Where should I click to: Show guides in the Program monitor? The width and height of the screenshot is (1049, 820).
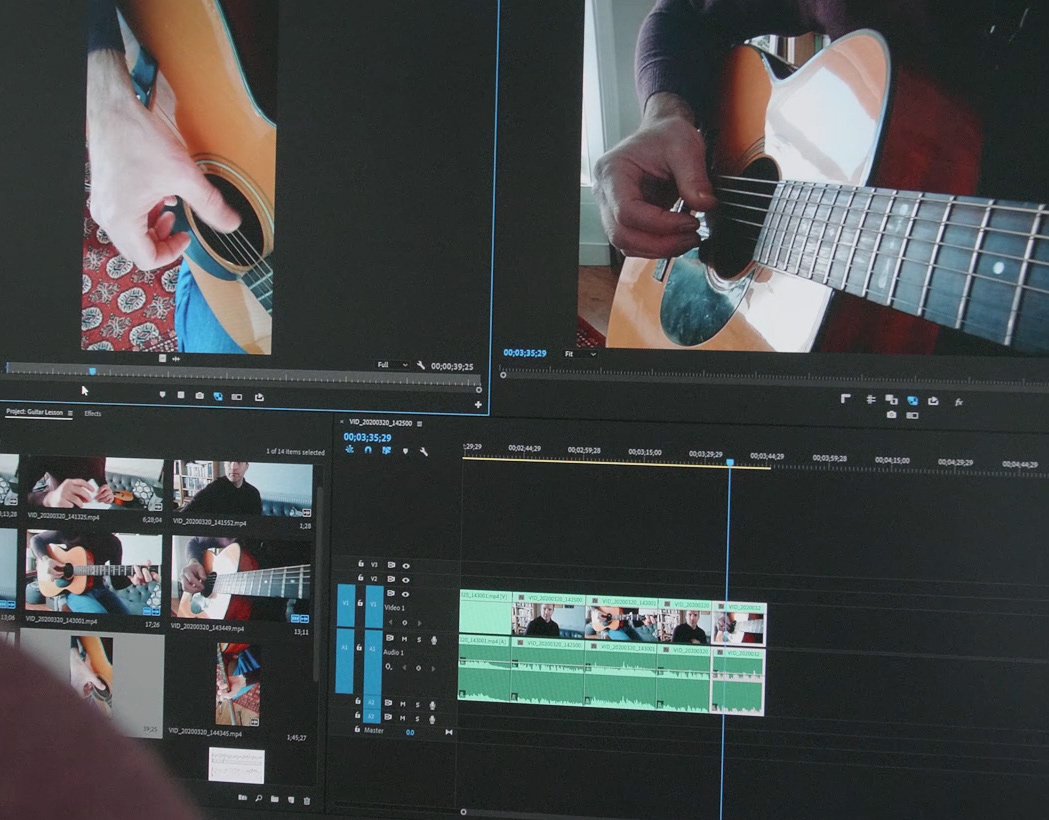pos(870,399)
